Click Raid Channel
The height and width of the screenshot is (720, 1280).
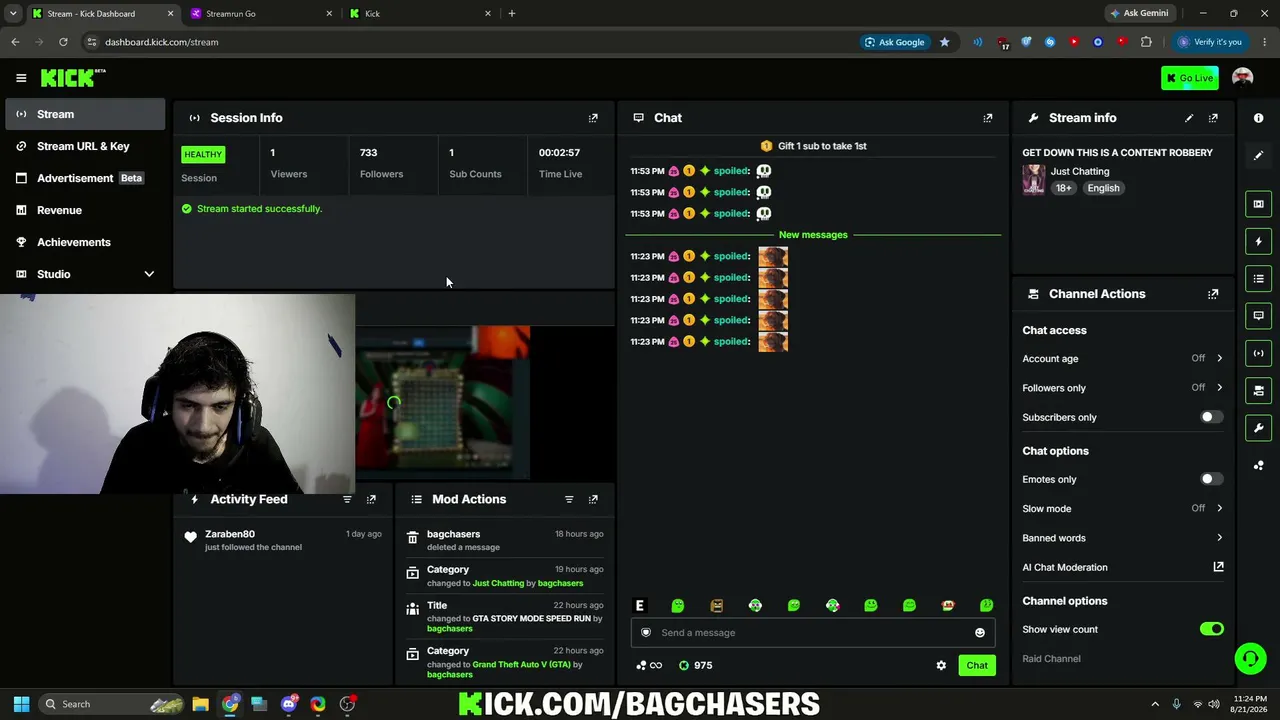(x=1051, y=659)
